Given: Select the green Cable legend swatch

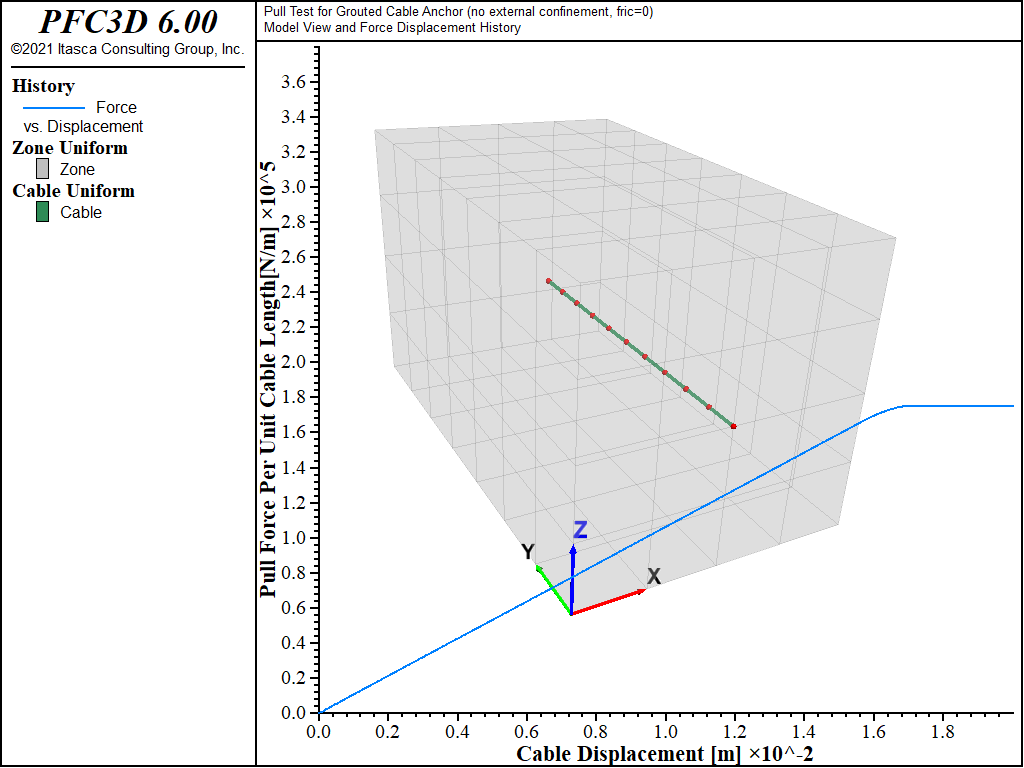Looking at the screenshot, I should pyautogui.click(x=42, y=212).
